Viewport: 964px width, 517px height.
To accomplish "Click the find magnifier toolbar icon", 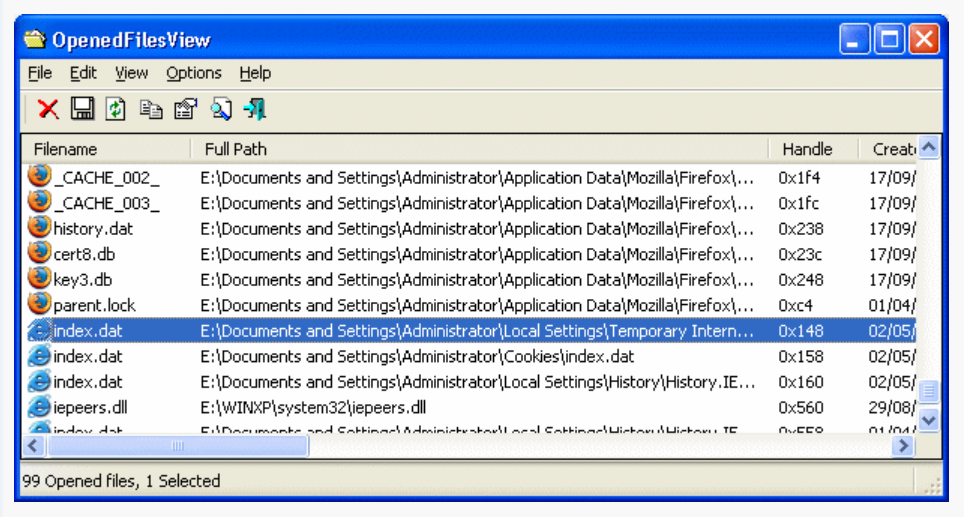I will pyautogui.click(x=221, y=109).
